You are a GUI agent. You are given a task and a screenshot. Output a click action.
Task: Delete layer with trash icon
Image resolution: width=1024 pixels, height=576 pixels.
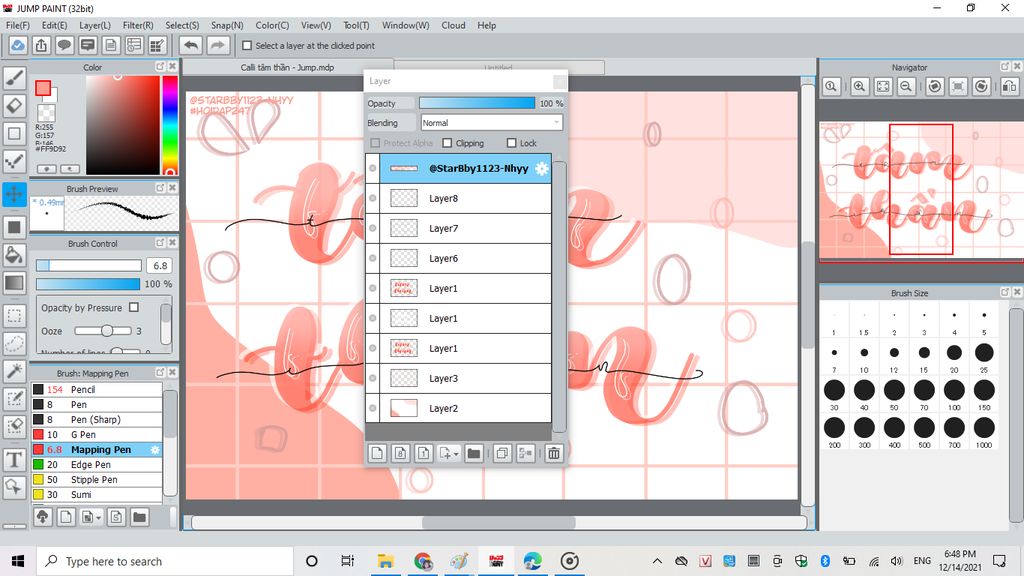pos(554,453)
